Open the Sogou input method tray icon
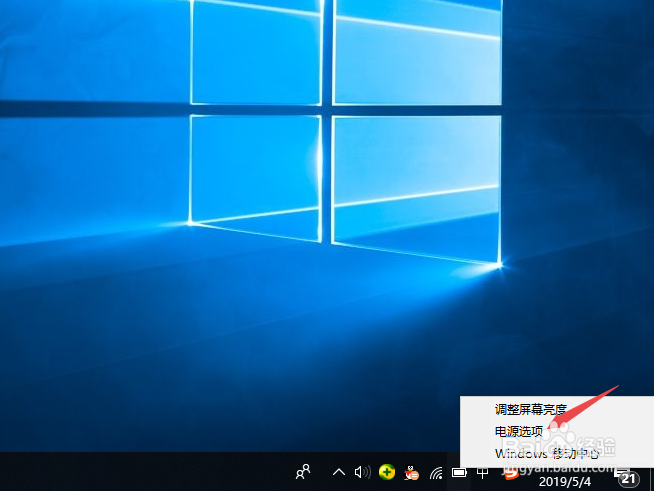The width and height of the screenshot is (654, 491). [510, 474]
